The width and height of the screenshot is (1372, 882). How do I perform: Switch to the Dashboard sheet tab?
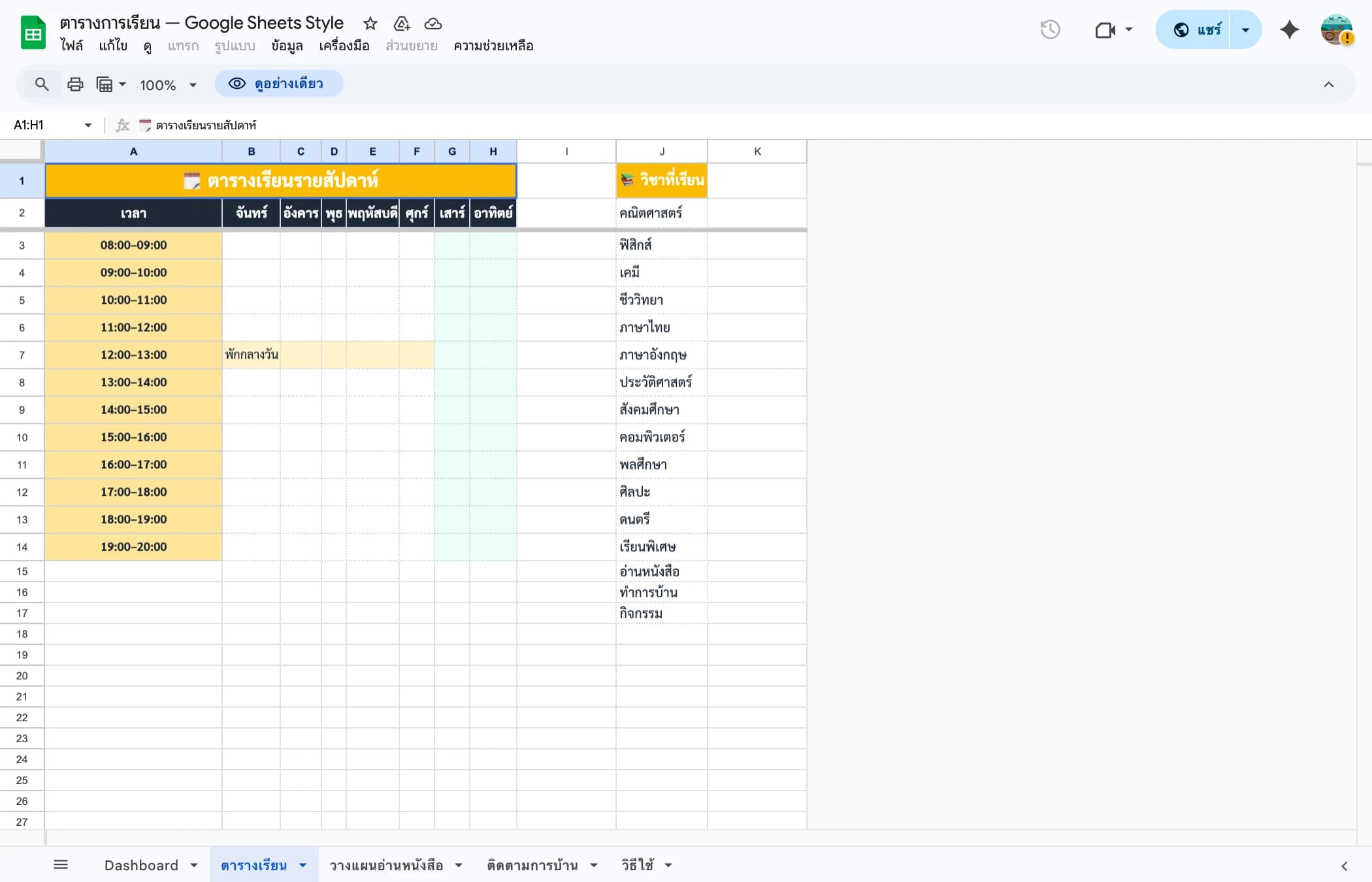point(141,864)
